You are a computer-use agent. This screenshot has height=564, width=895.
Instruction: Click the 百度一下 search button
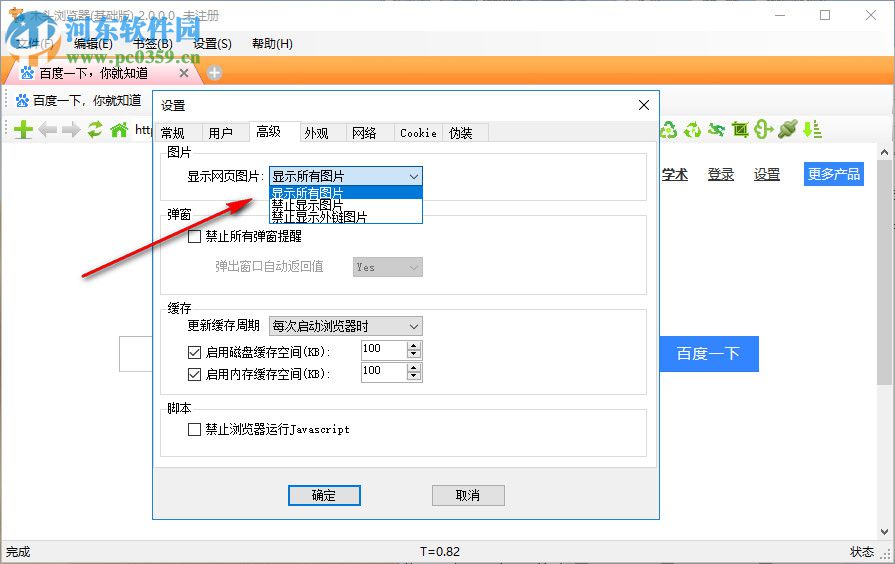click(x=709, y=354)
